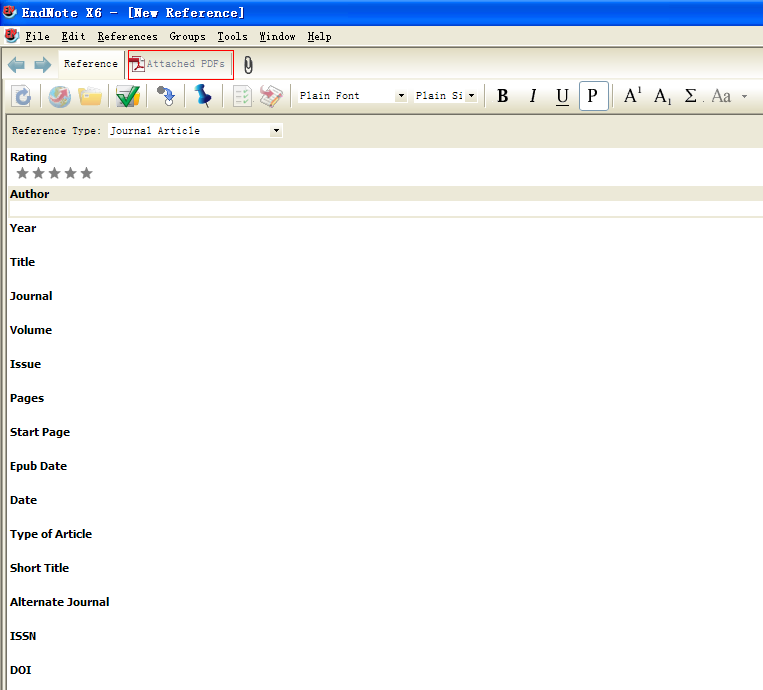Image resolution: width=763 pixels, height=690 pixels.
Task: Open the Help menu
Action: pos(319,36)
